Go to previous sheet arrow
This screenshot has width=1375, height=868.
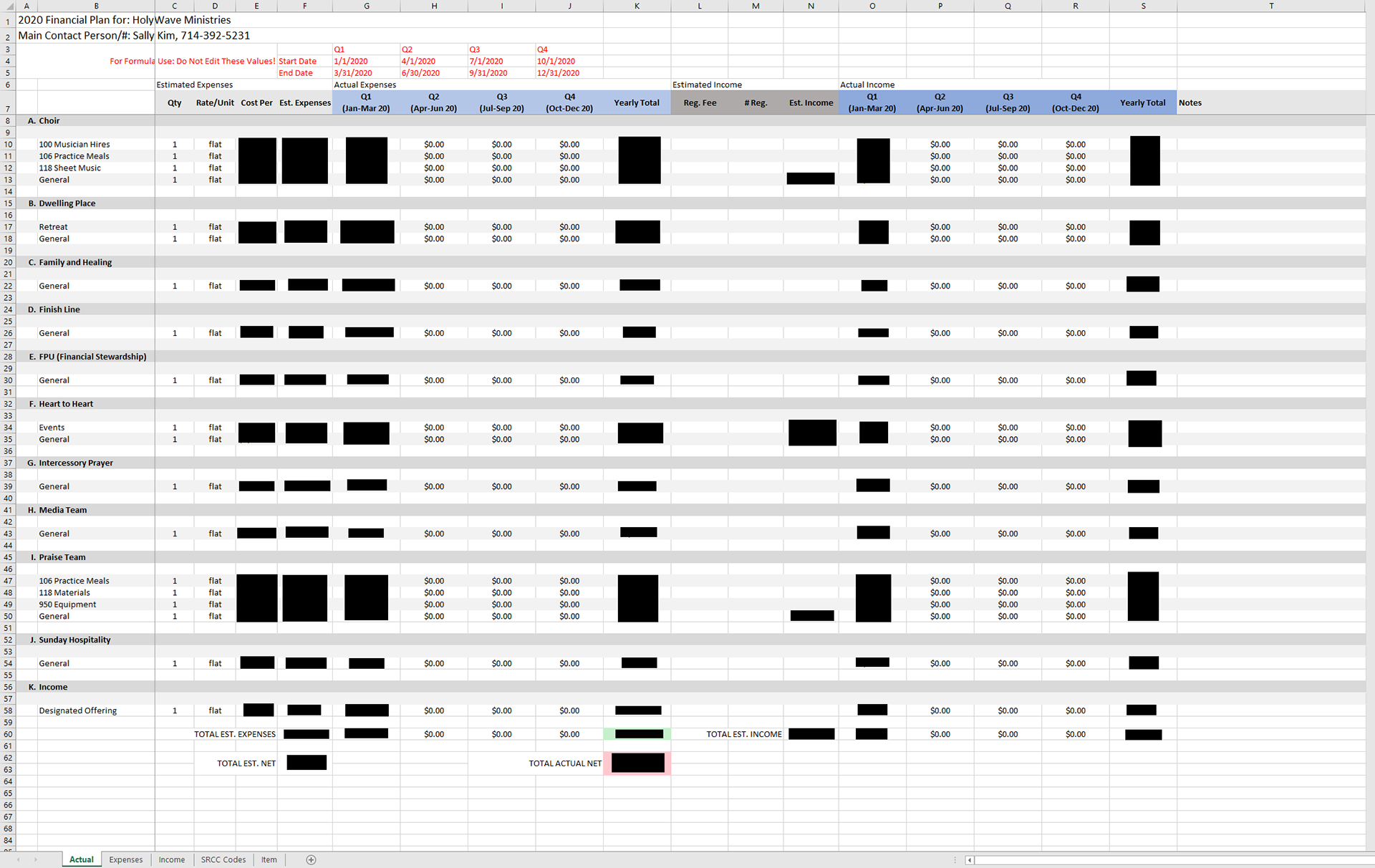pos(19,859)
